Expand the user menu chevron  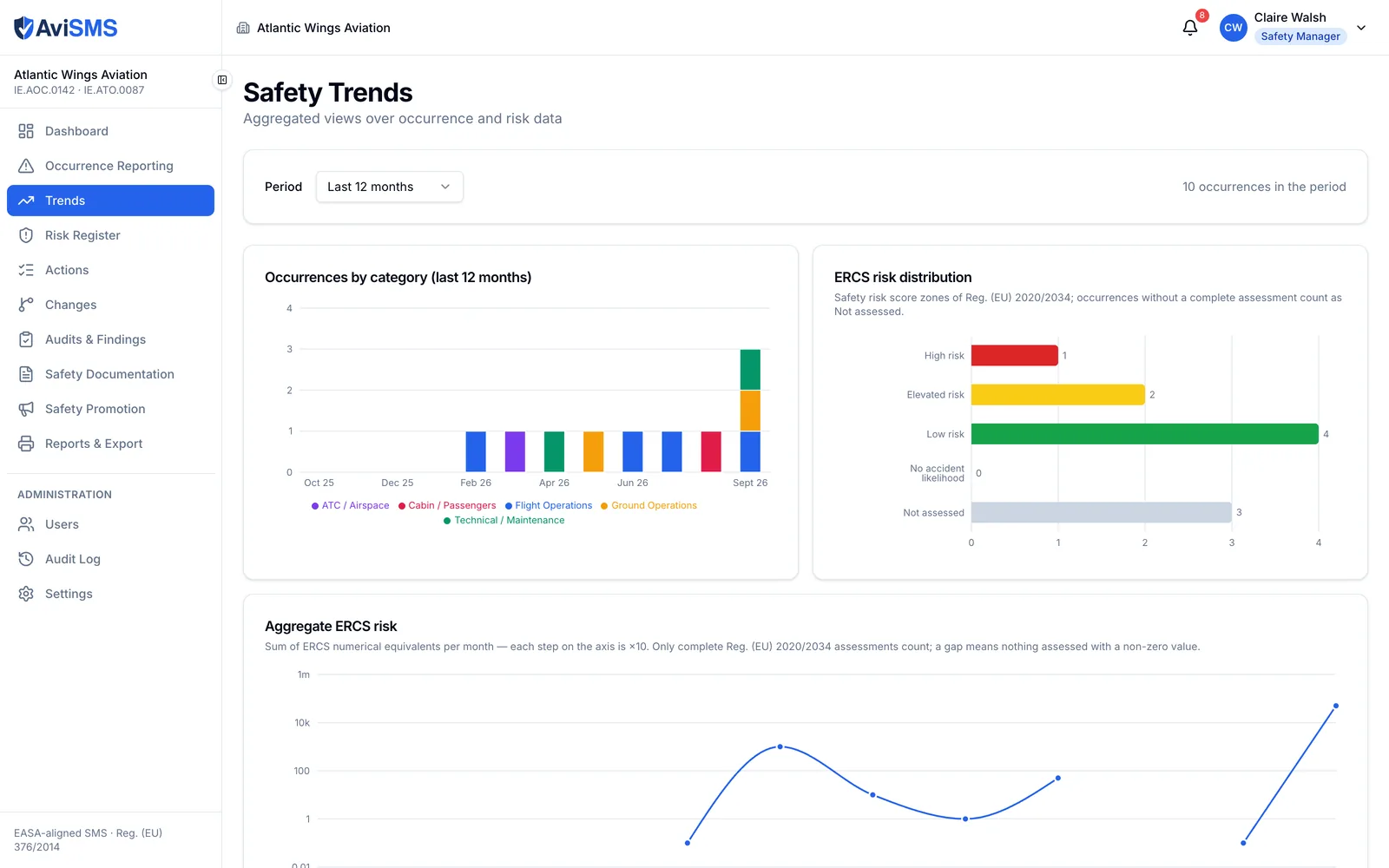pos(1361,28)
